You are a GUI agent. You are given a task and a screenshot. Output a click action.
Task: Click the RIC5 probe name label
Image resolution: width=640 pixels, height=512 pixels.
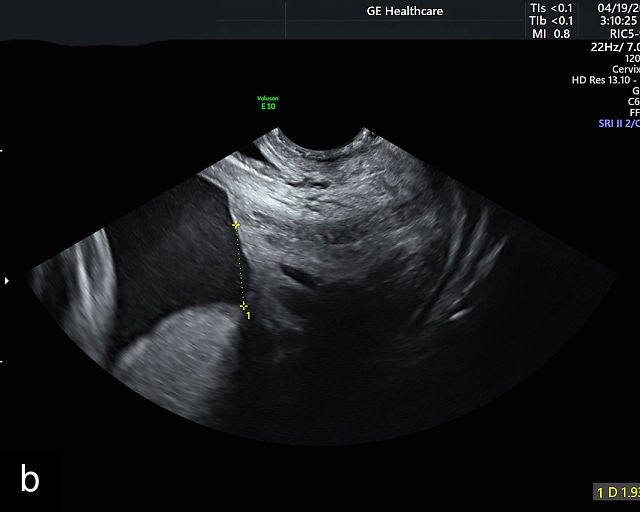(x=621, y=33)
